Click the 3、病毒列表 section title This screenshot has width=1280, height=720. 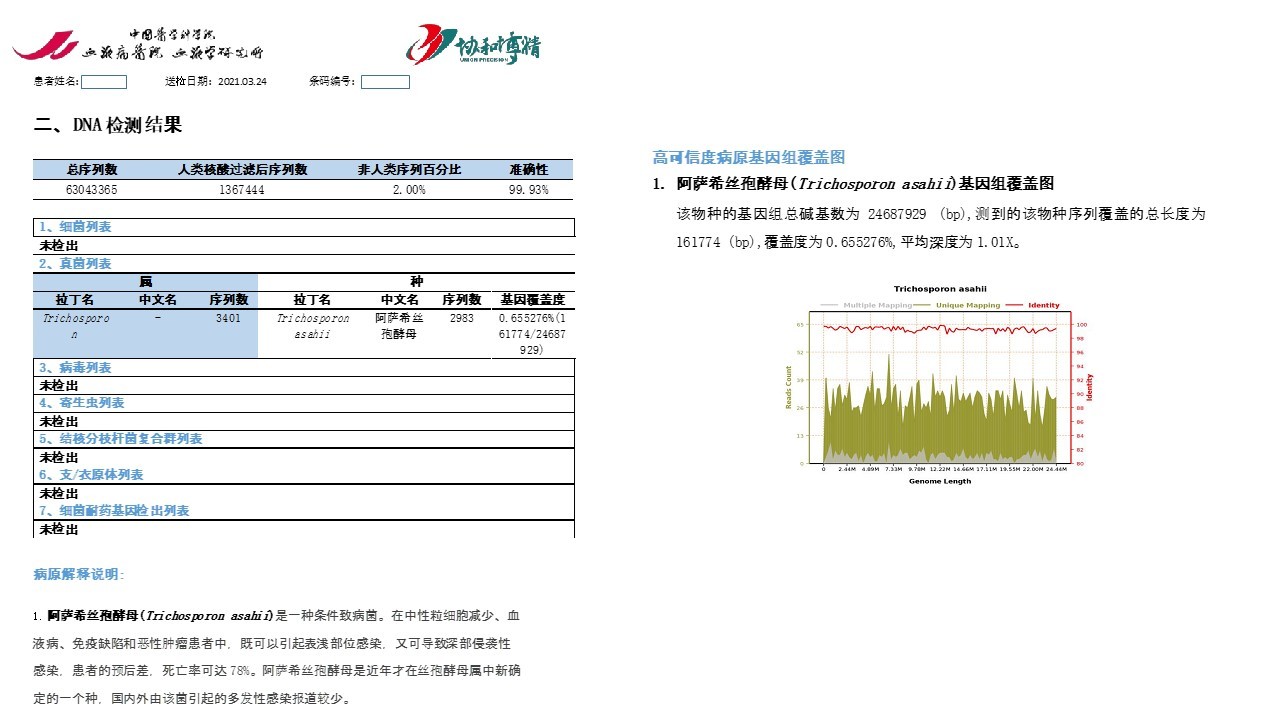click(75, 368)
